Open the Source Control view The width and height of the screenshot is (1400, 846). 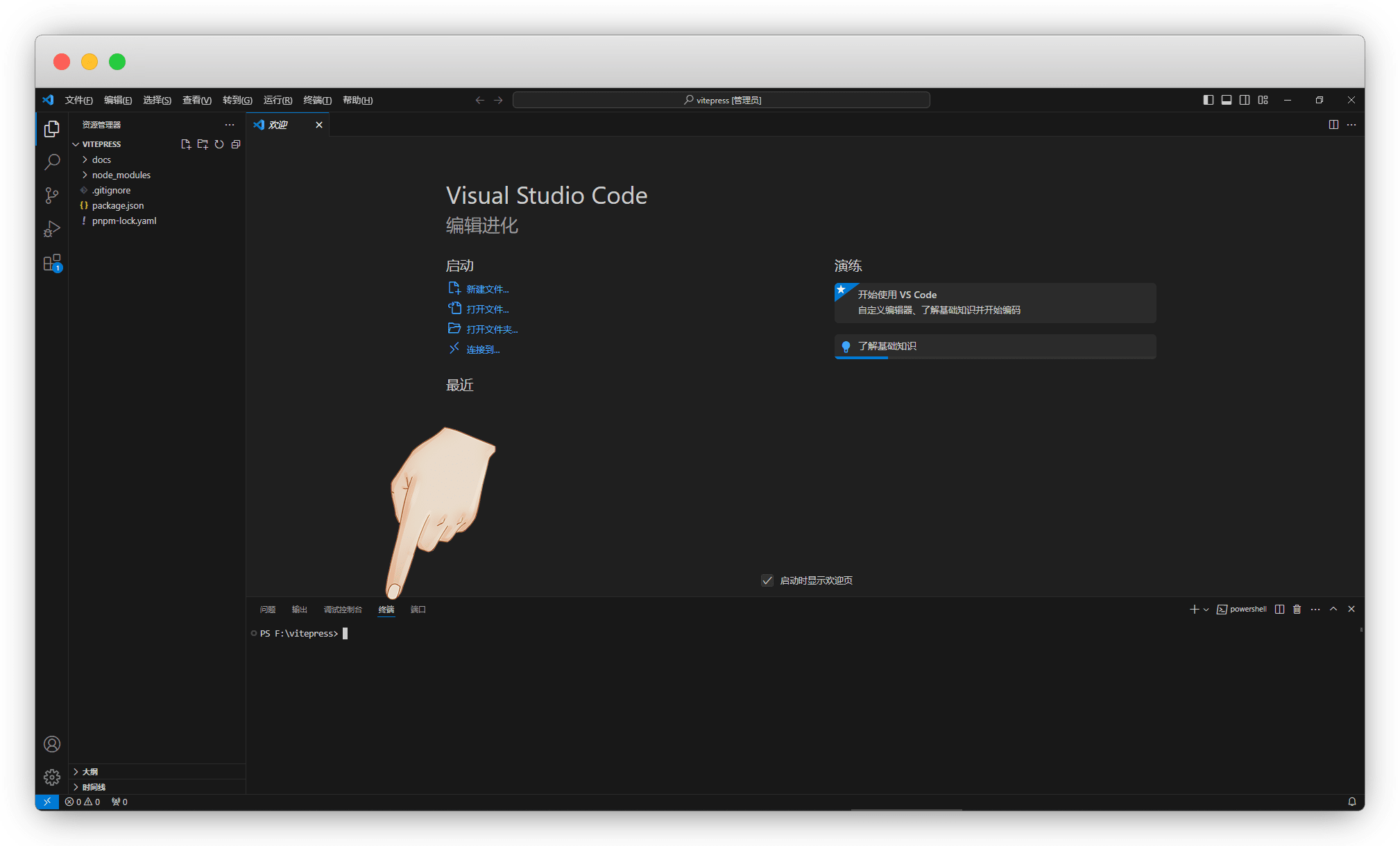coord(52,196)
